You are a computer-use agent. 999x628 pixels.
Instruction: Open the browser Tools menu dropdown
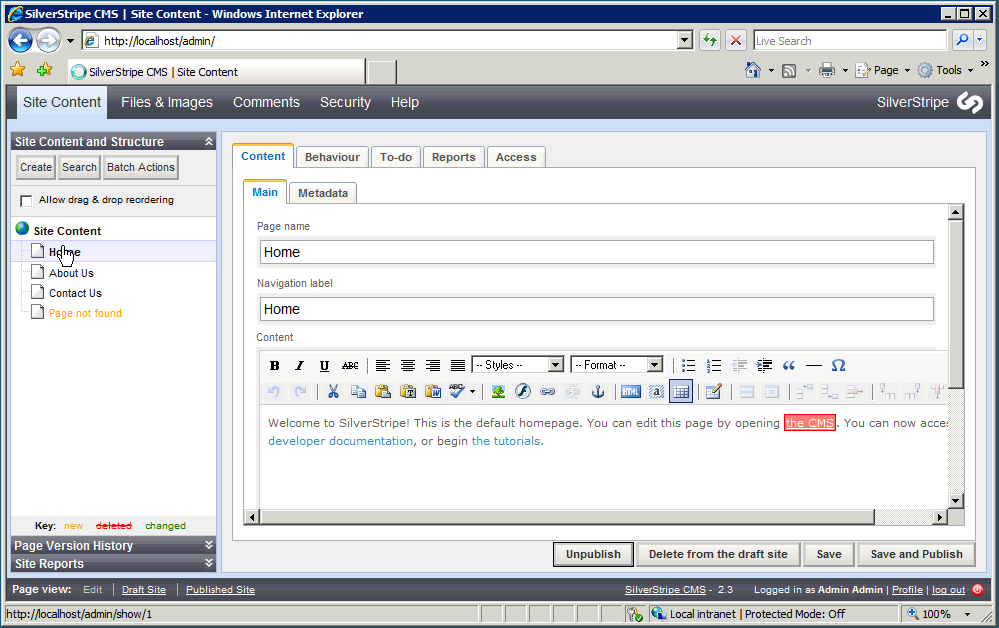(970, 71)
